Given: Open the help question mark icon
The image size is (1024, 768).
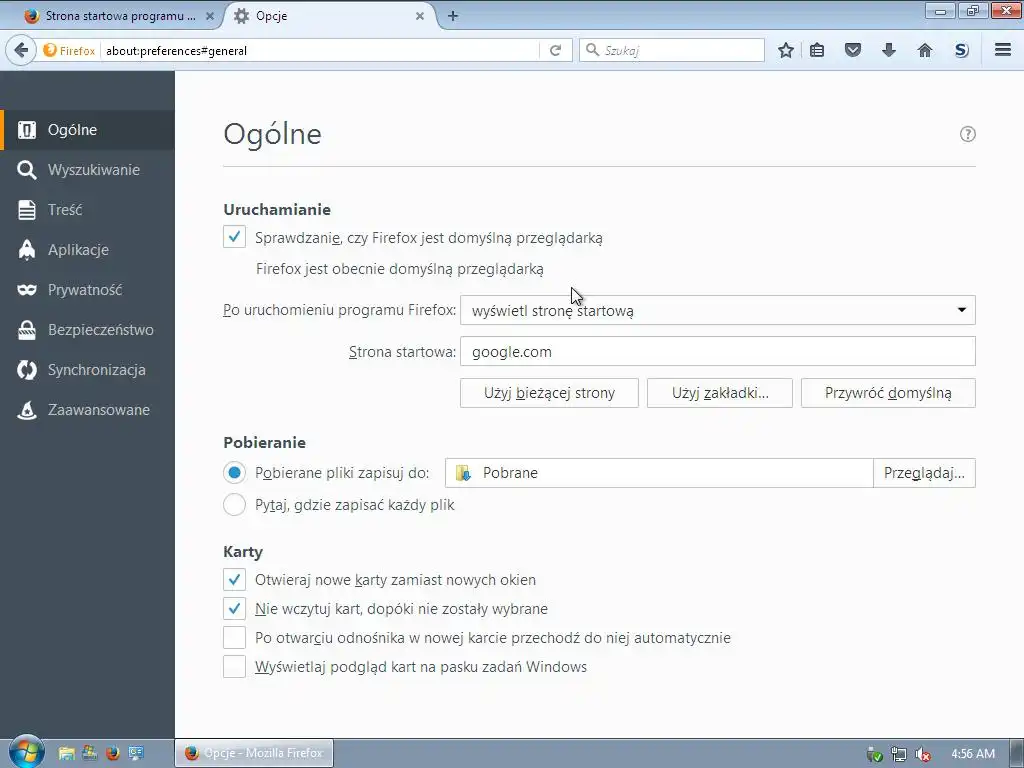Looking at the screenshot, I should 967,134.
